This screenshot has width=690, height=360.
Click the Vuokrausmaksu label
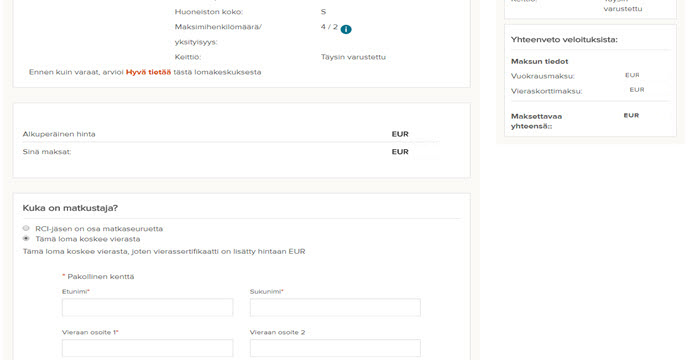click(x=543, y=76)
